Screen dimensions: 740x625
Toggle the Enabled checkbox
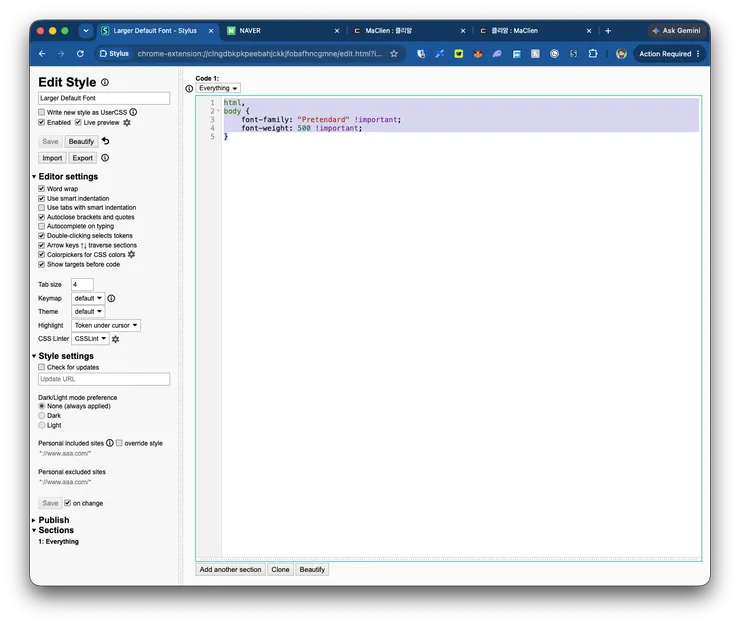(42, 122)
